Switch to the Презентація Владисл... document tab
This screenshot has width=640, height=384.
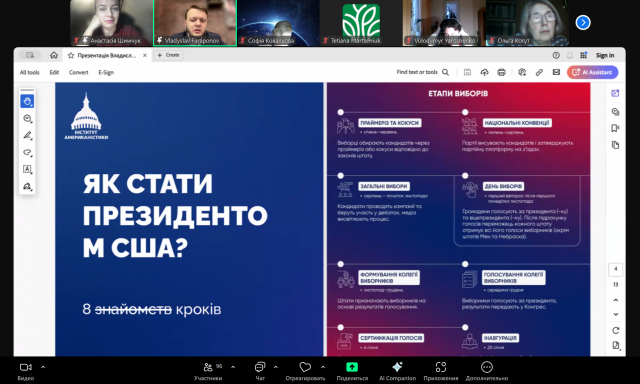click(x=107, y=55)
